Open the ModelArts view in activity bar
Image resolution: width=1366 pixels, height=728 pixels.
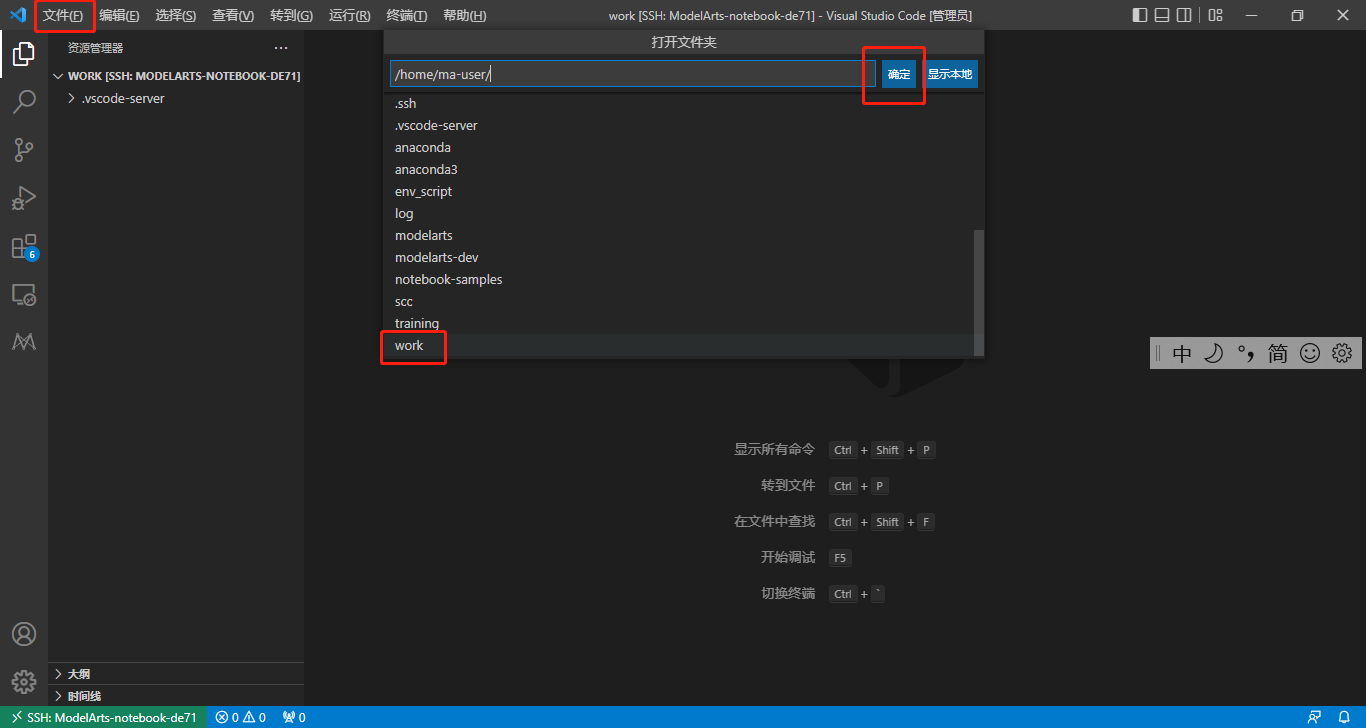(x=24, y=342)
